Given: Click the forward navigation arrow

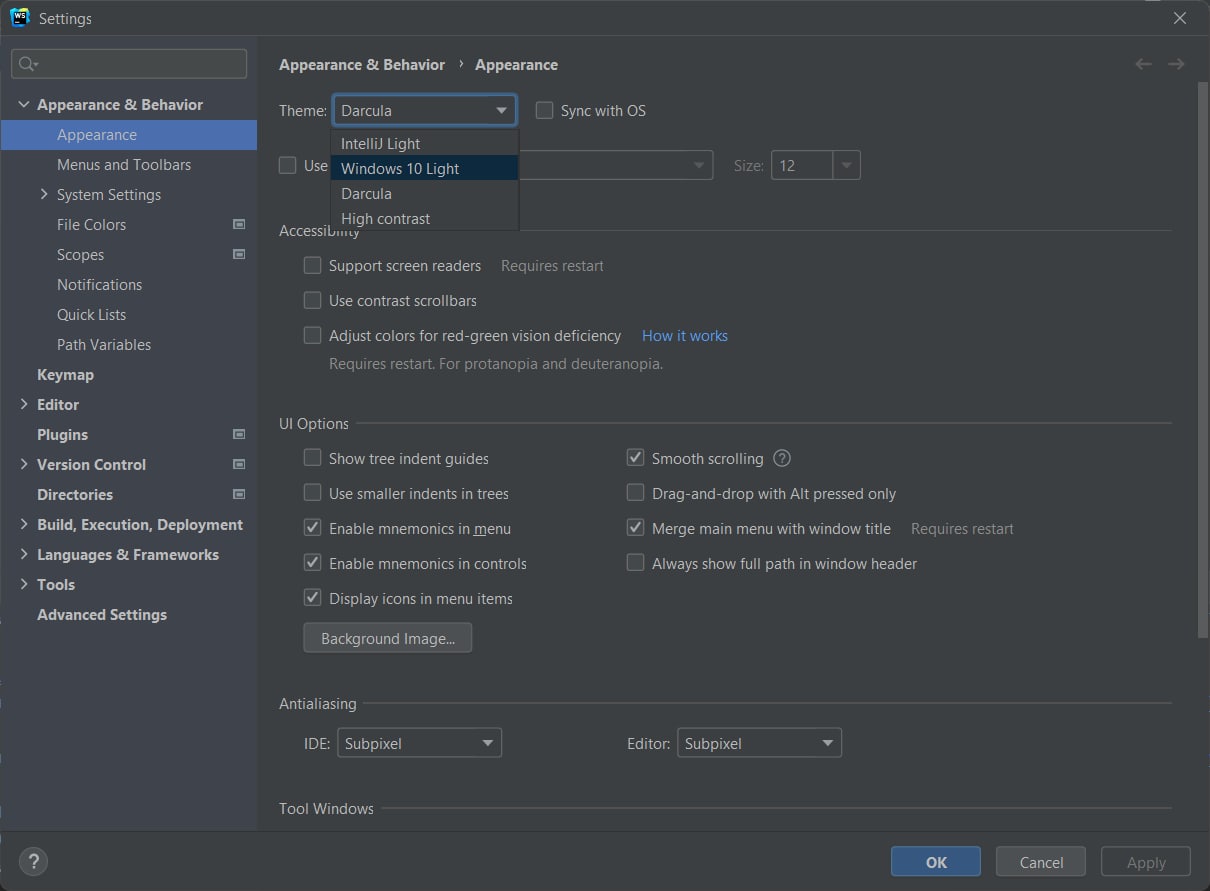Looking at the screenshot, I should 1176,64.
